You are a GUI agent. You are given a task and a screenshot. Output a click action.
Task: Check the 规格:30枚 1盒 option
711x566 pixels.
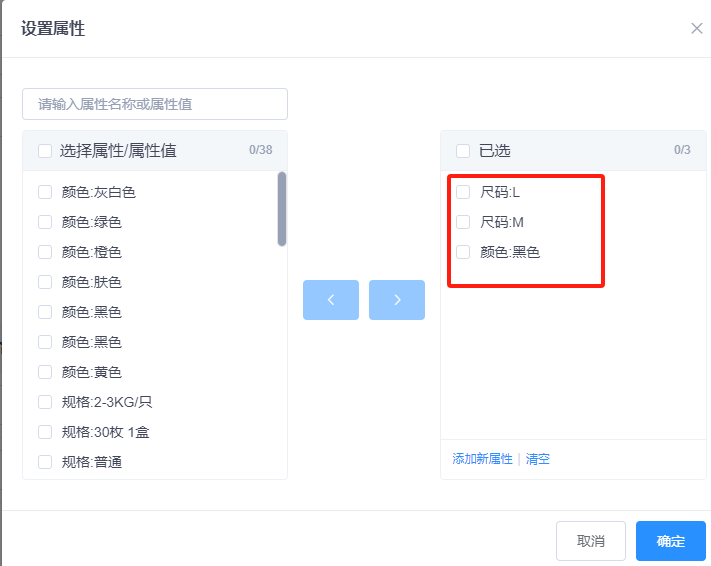tap(45, 432)
